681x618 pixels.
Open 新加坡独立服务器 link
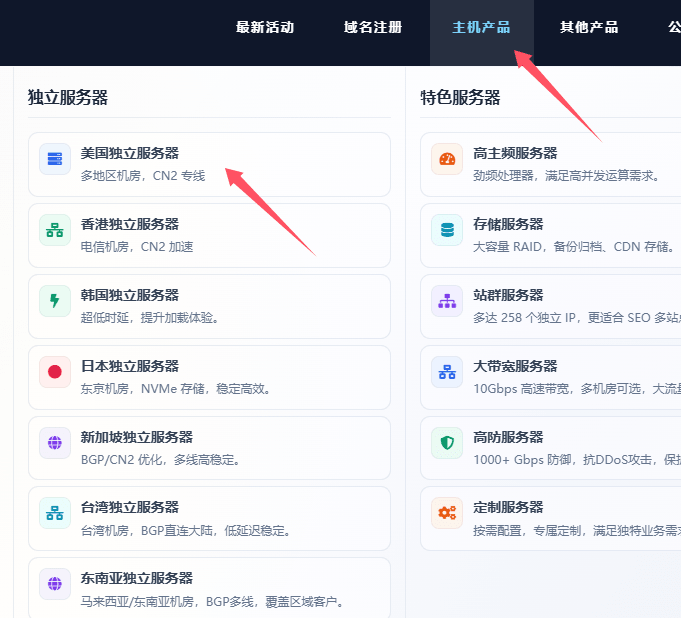pos(137,437)
